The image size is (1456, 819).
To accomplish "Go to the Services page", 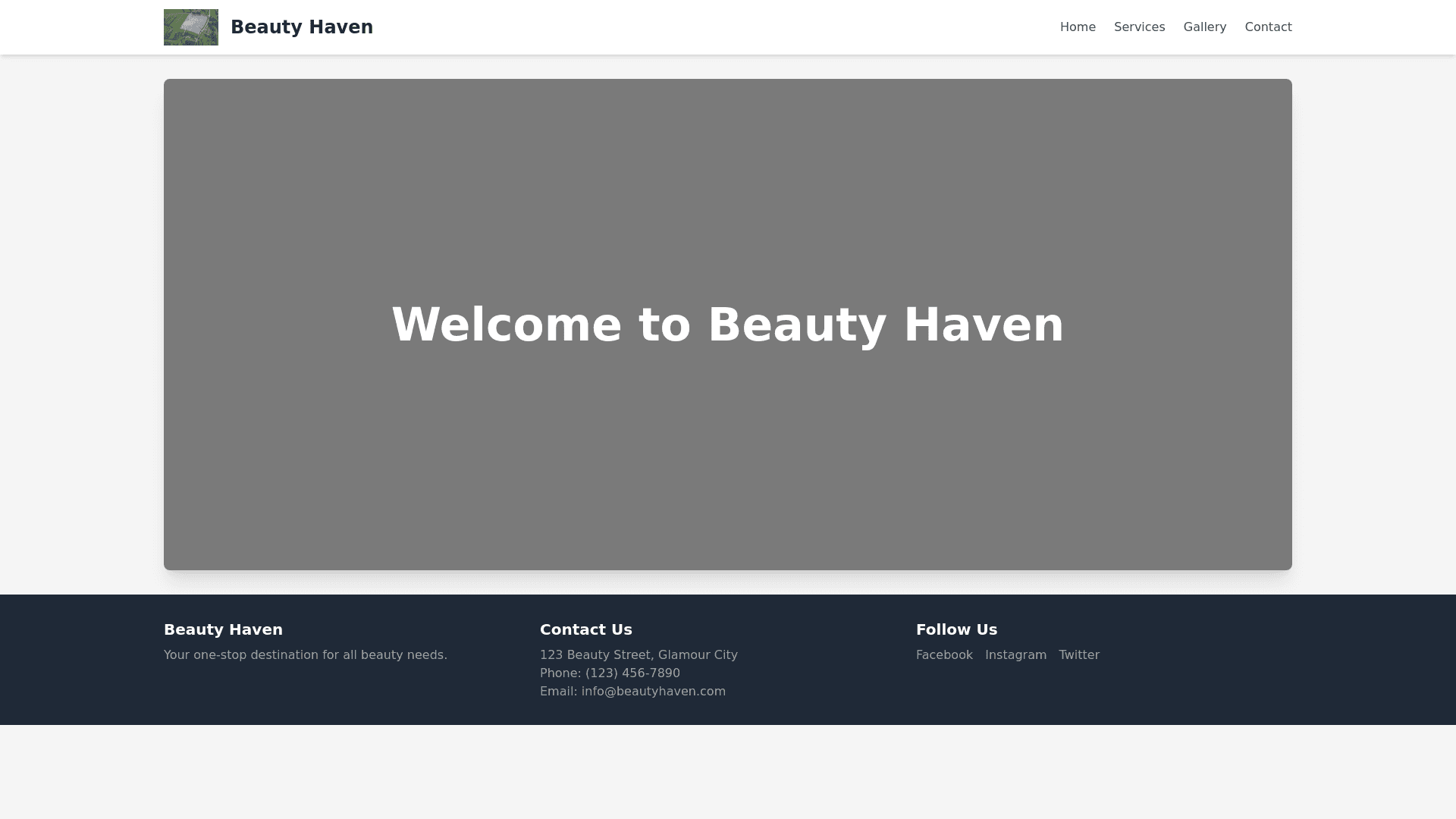I will 1139,27.
